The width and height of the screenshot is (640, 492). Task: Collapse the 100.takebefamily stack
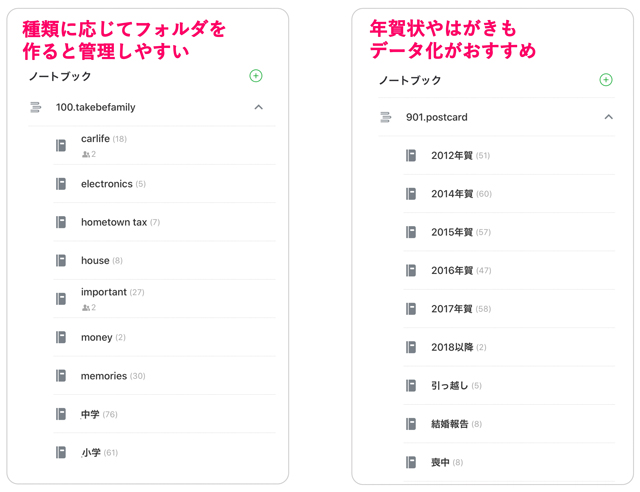click(x=258, y=107)
